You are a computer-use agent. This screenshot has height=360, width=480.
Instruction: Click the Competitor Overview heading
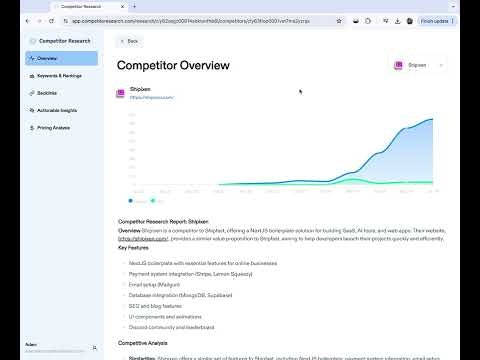(x=173, y=65)
